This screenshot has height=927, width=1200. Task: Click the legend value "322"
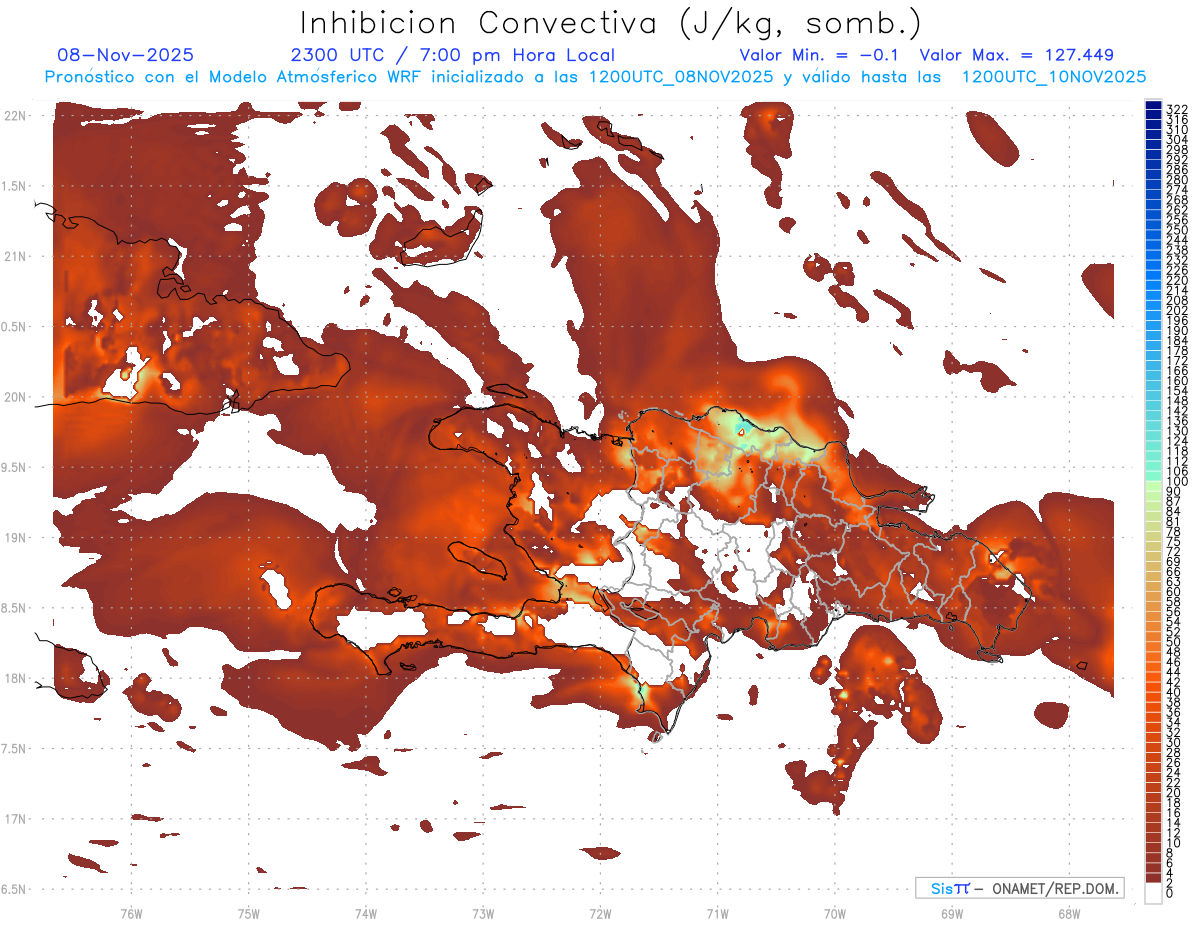1176,108
